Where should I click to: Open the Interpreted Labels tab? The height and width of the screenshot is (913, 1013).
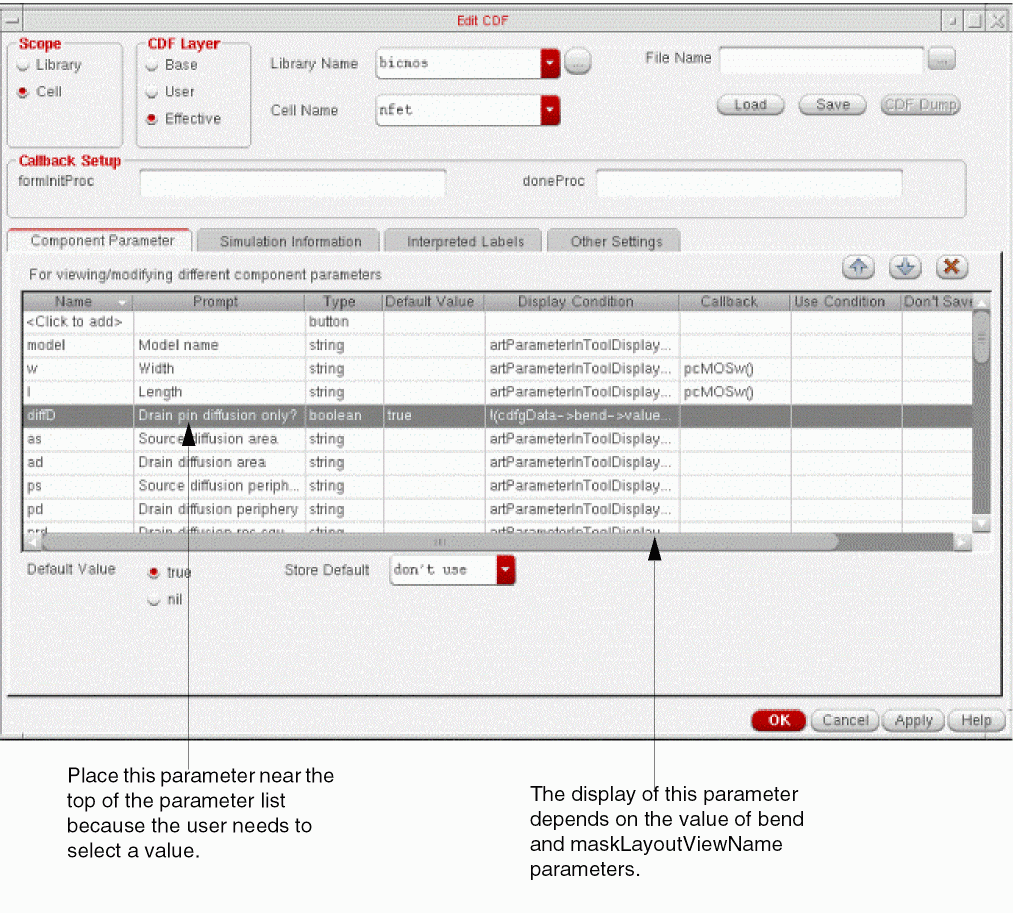(465, 241)
